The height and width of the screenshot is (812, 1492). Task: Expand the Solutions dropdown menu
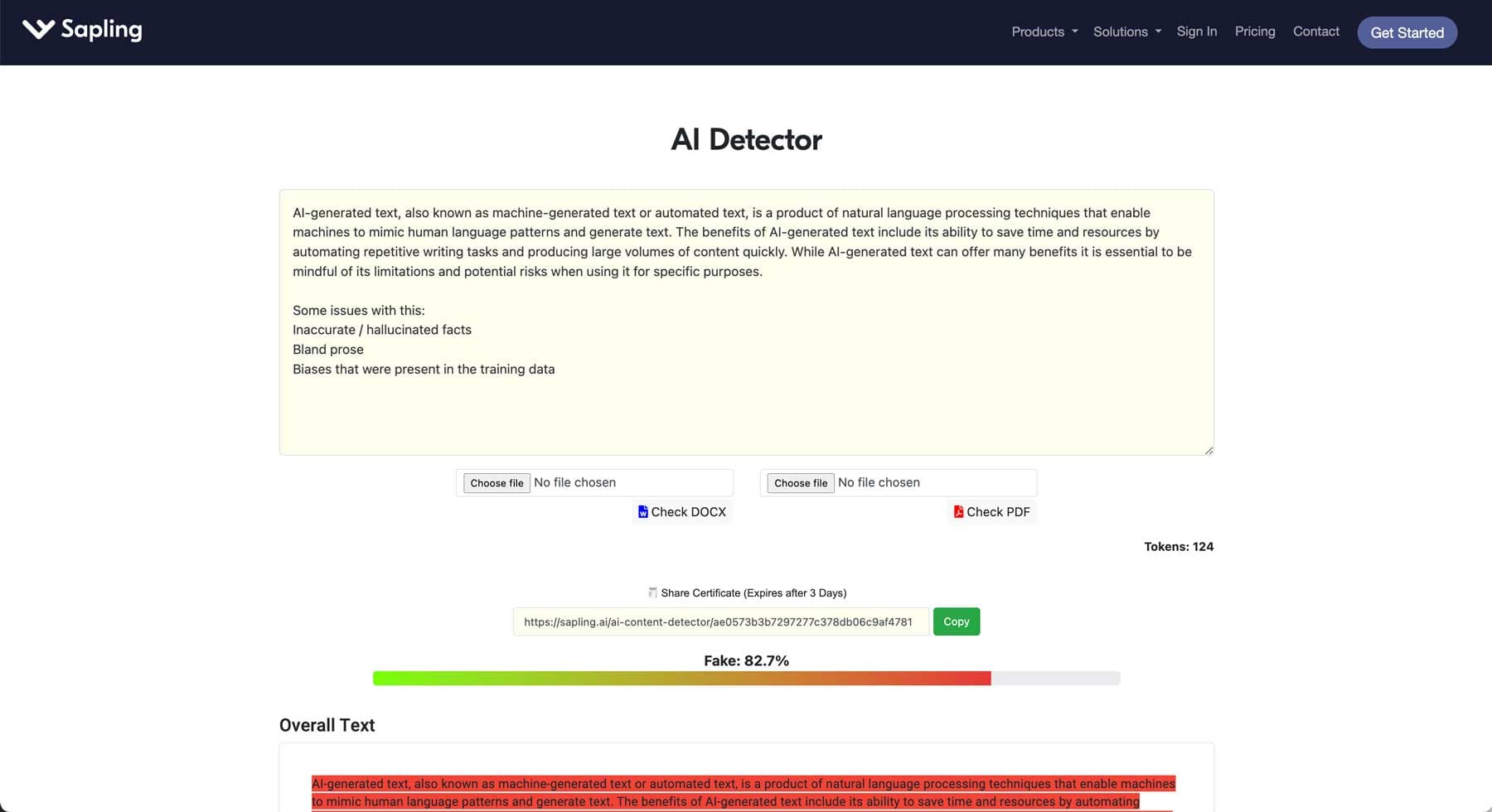click(x=1126, y=31)
